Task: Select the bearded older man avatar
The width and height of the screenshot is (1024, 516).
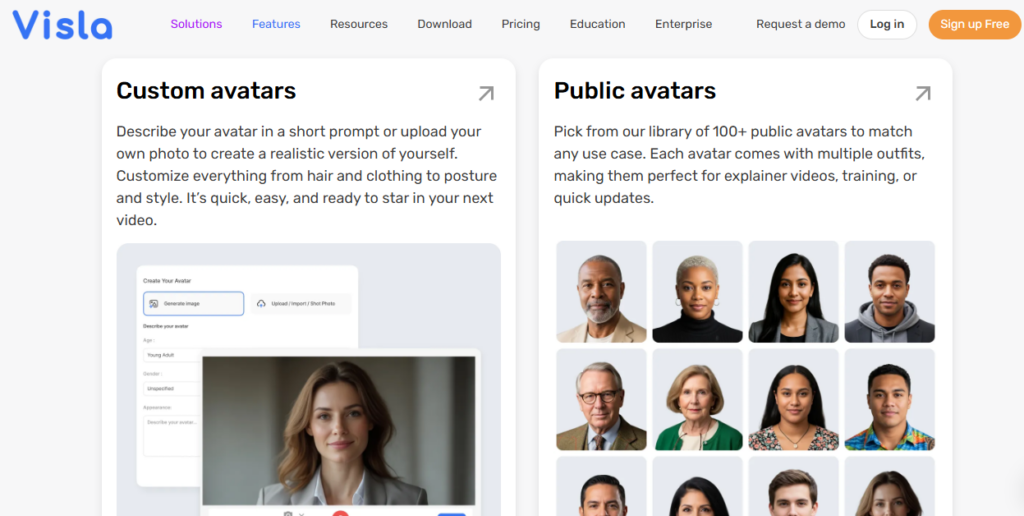Action: tap(601, 292)
